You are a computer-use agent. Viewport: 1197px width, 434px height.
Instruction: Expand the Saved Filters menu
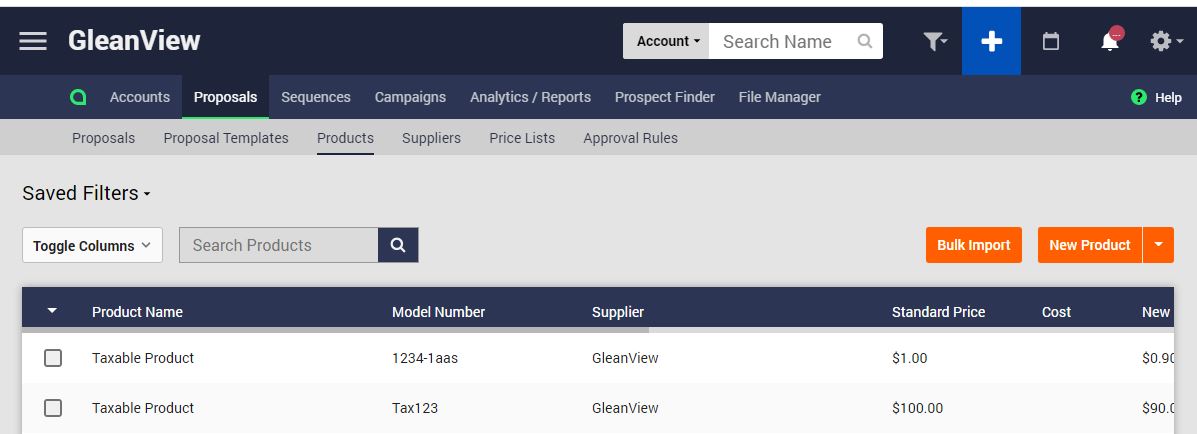pos(86,193)
